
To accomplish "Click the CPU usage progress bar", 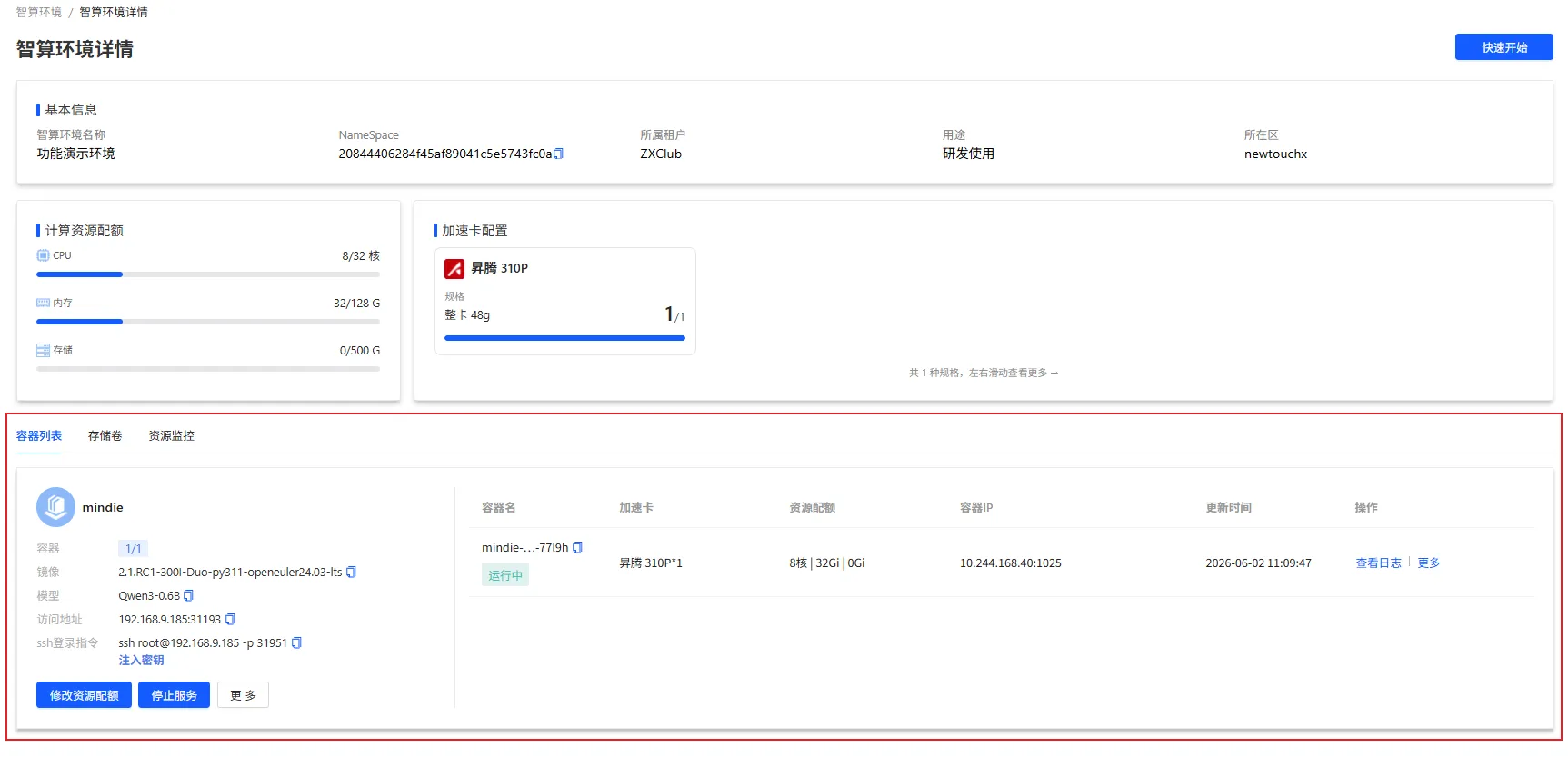I will [208, 274].
